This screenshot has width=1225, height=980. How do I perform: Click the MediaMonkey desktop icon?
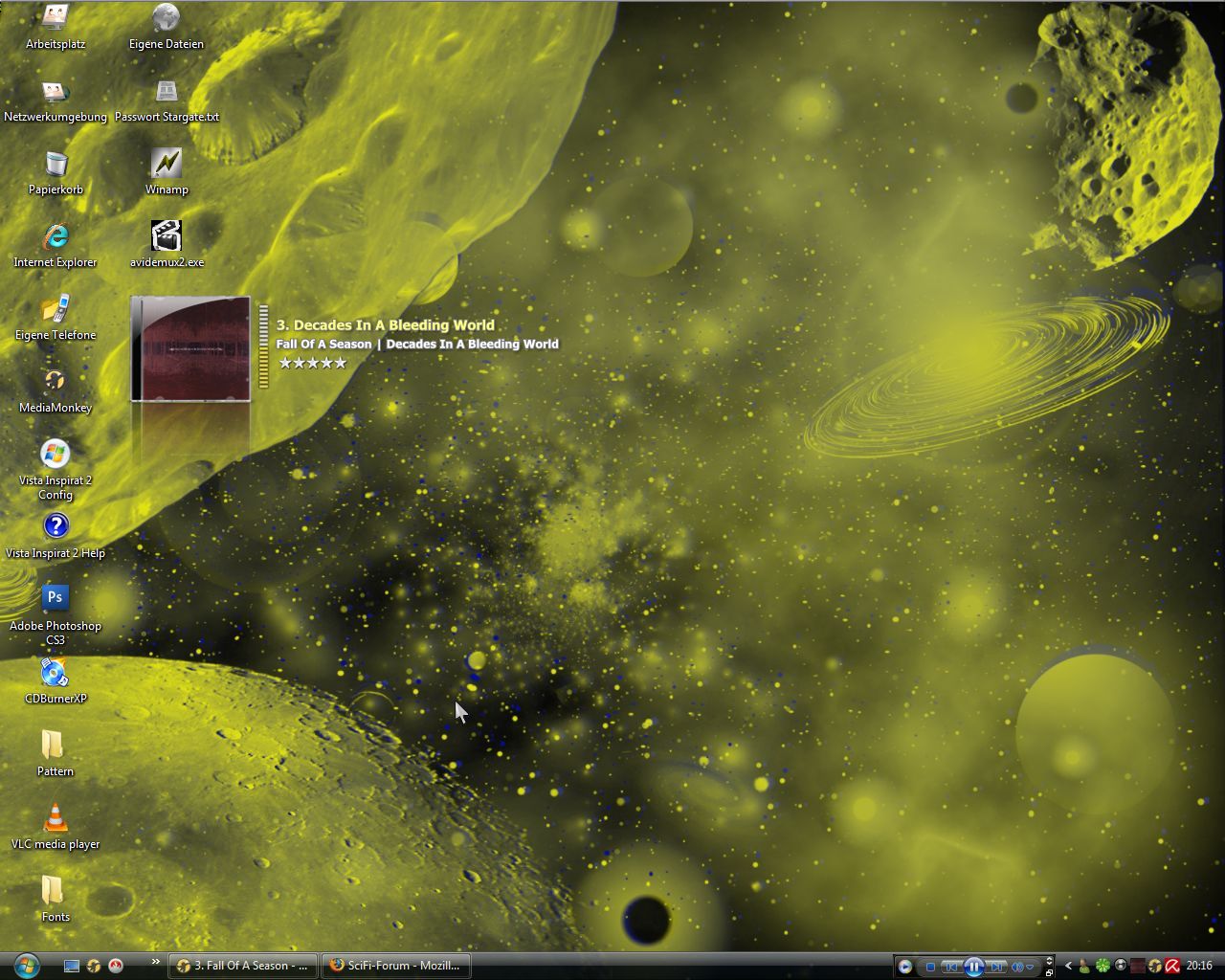click(x=55, y=382)
